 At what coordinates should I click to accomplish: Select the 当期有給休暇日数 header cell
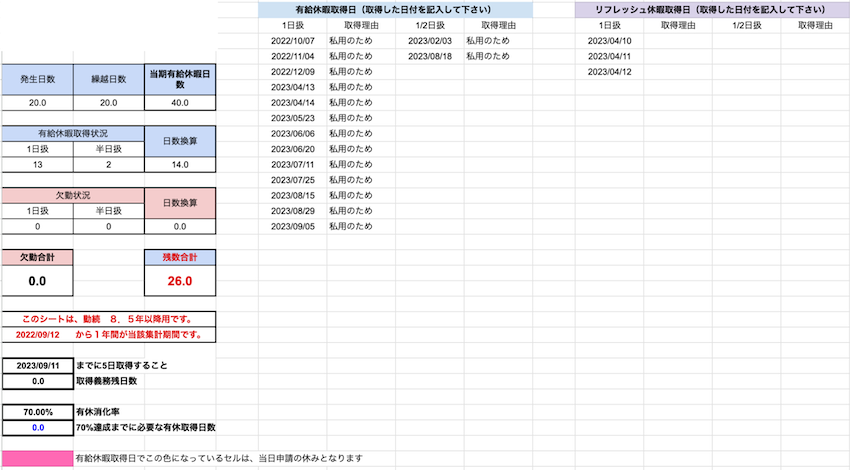179,79
